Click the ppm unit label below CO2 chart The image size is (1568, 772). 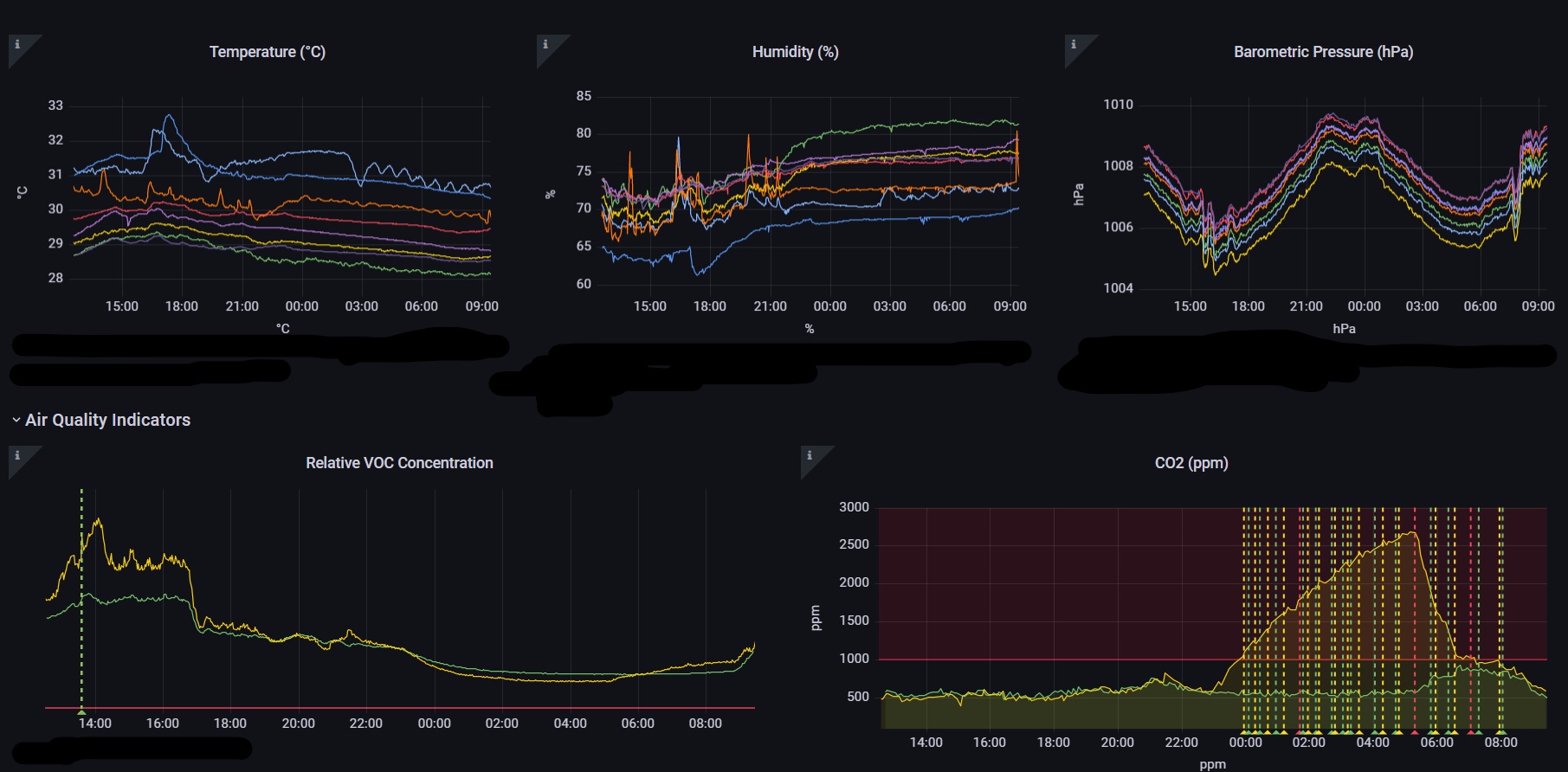[x=1212, y=764]
